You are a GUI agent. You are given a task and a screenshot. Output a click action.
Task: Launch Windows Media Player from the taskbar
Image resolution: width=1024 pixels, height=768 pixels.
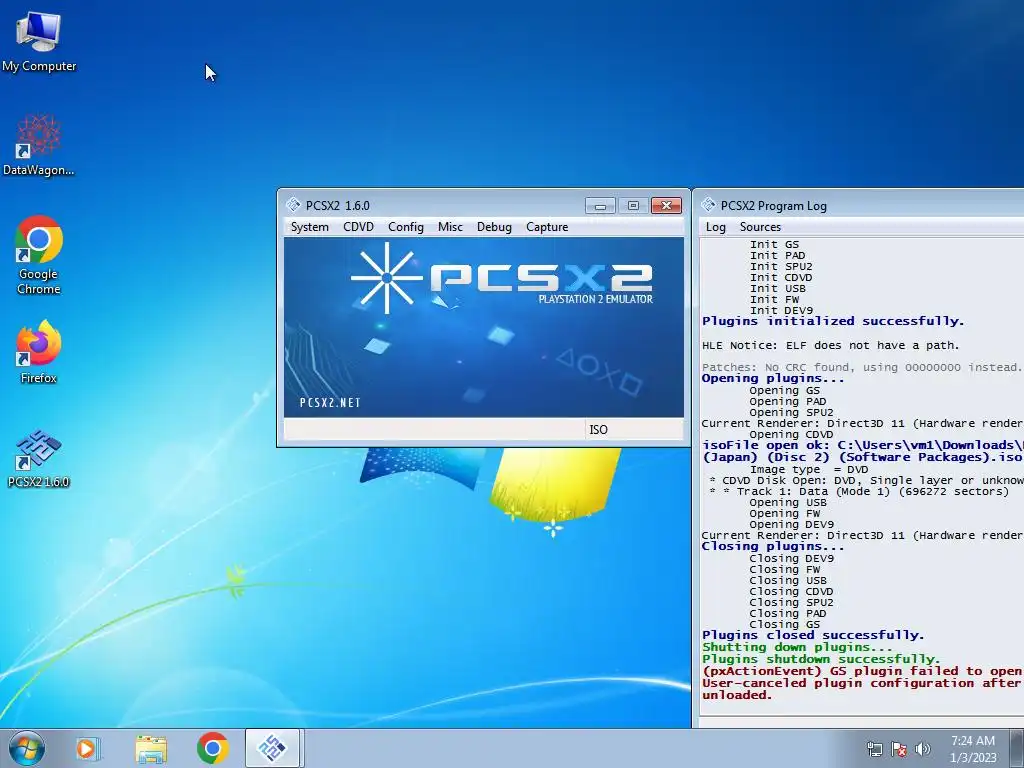click(87, 748)
